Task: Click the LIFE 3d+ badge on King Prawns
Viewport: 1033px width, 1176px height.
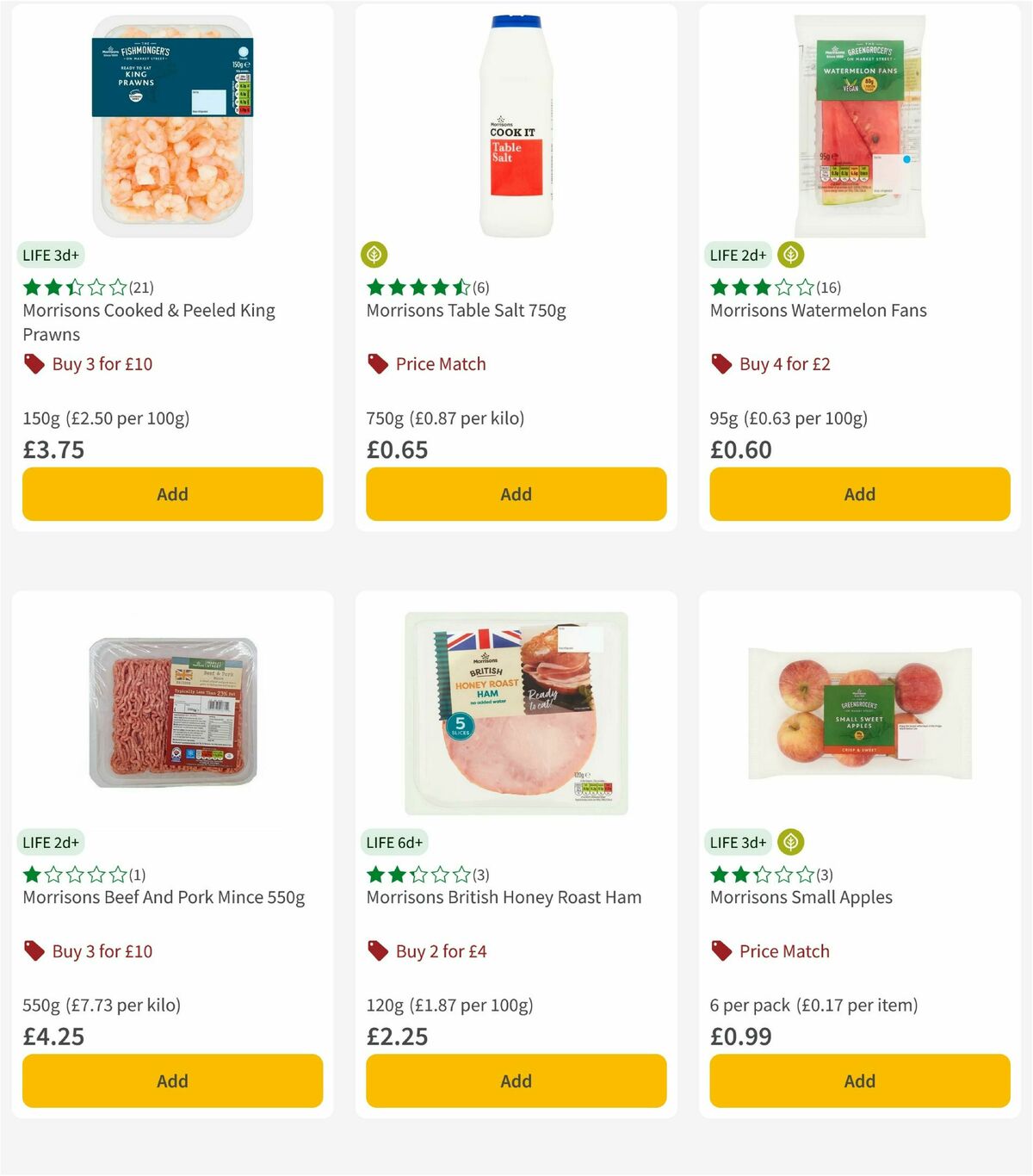Action: point(51,255)
